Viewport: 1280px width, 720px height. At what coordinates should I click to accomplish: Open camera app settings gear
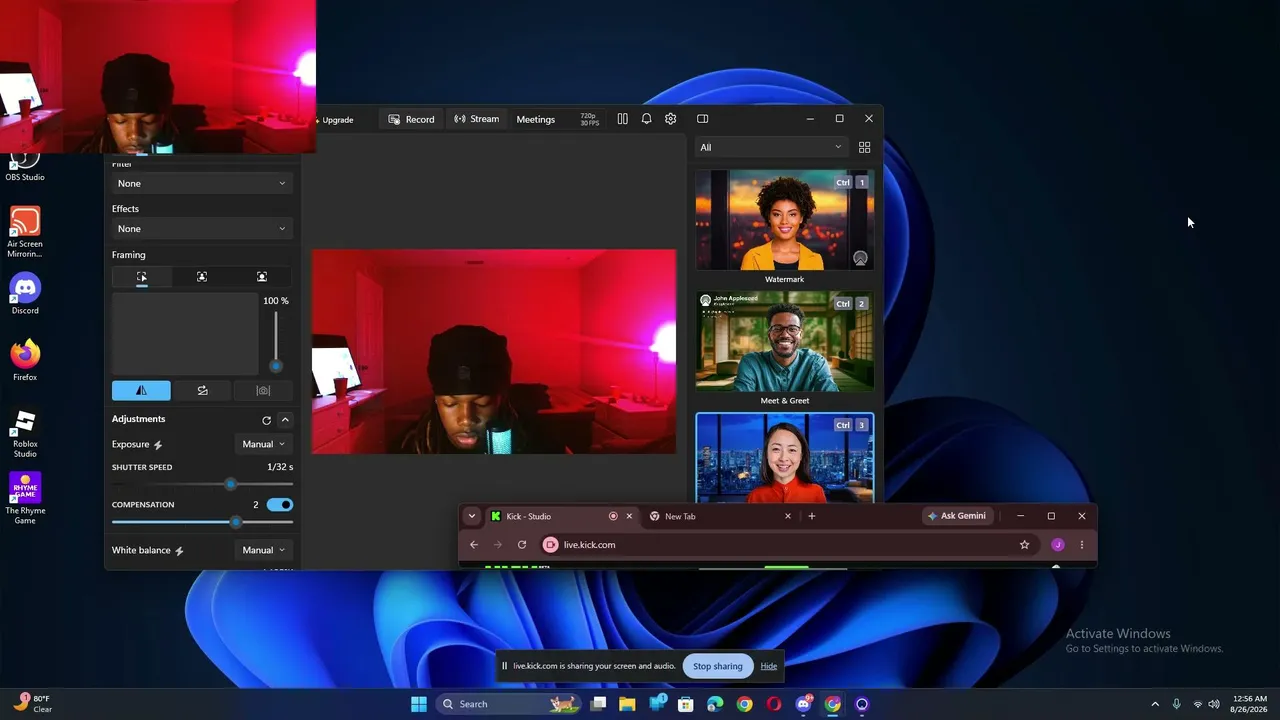(670, 119)
